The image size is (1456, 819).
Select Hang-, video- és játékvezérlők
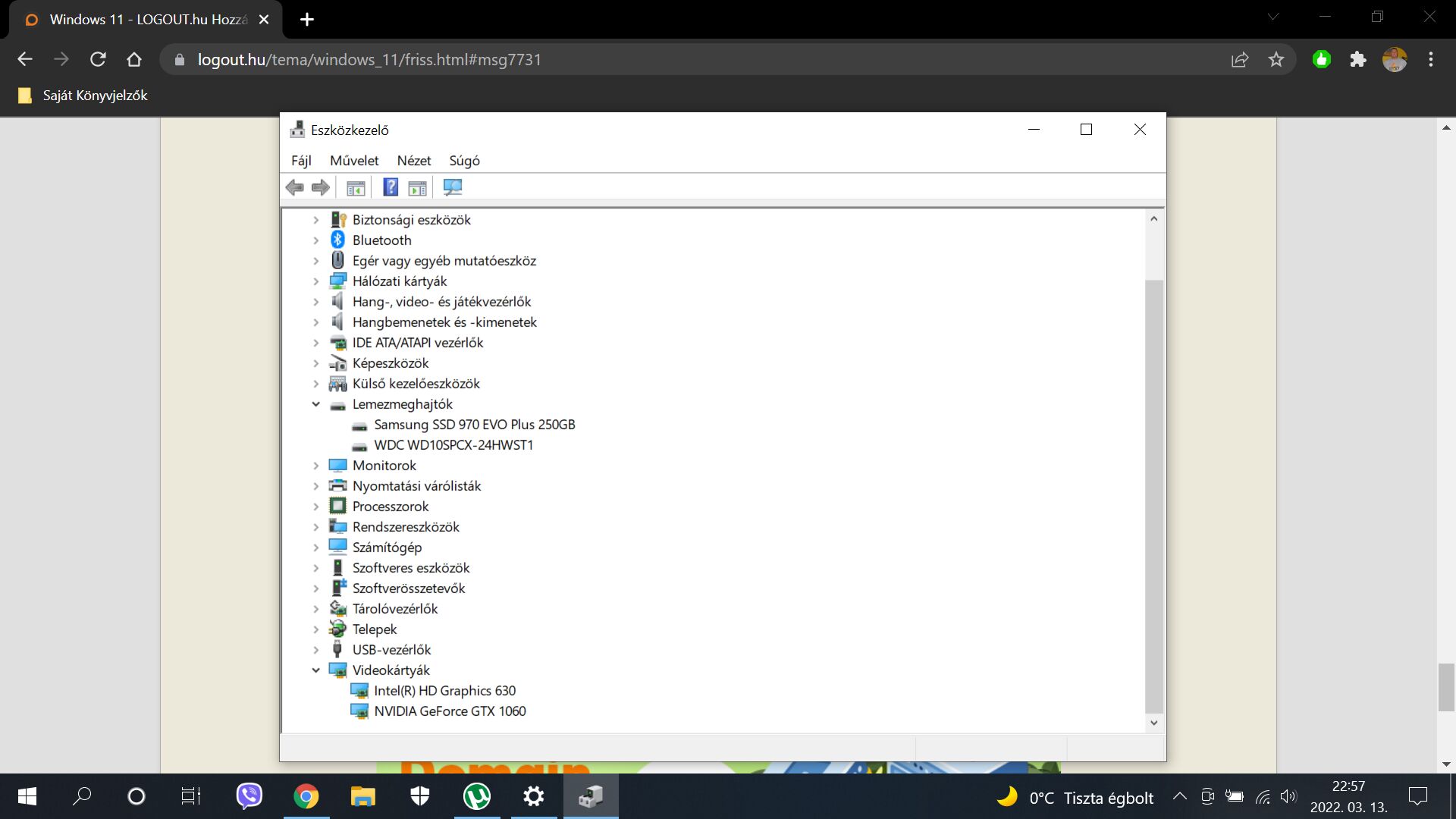coord(441,302)
